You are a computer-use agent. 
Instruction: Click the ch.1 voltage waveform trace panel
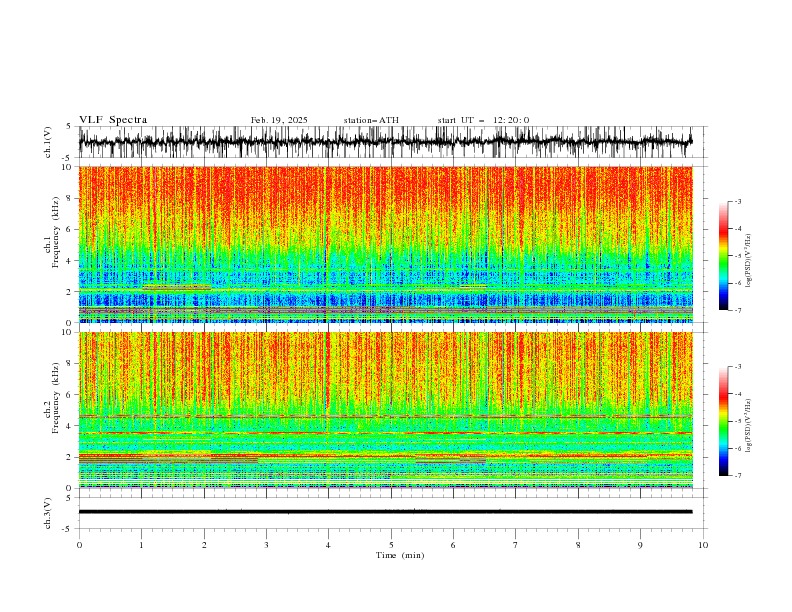(385, 142)
